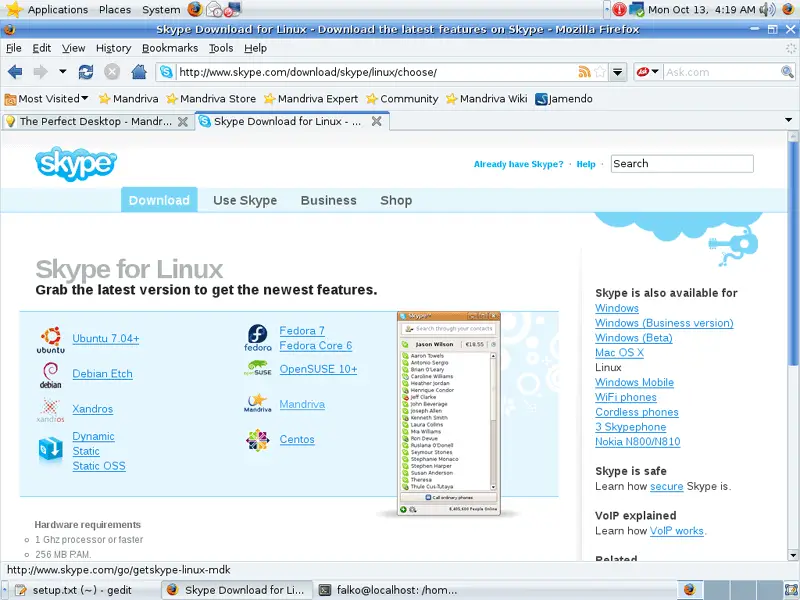The width and height of the screenshot is (800, 600).
Task: Open the back/forward history dropdown arrow
Action: pyautogui.click(x=63, y=71)
